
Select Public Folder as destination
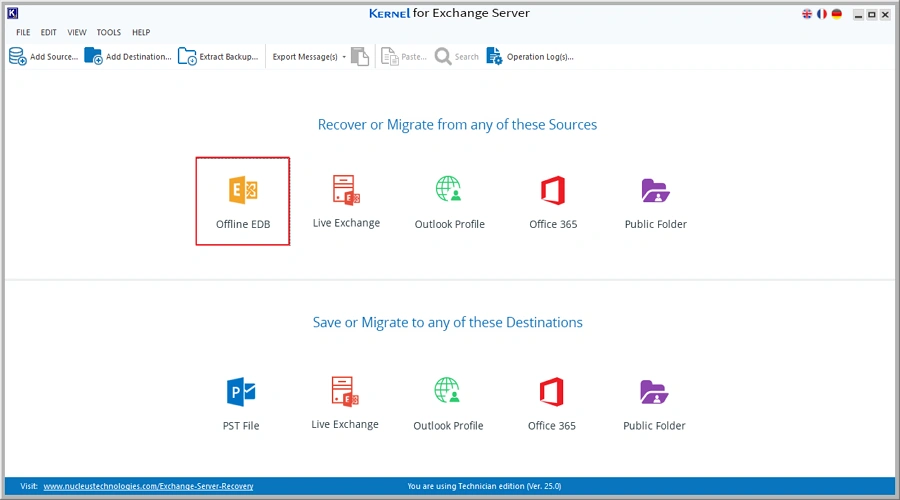[654, 404]
